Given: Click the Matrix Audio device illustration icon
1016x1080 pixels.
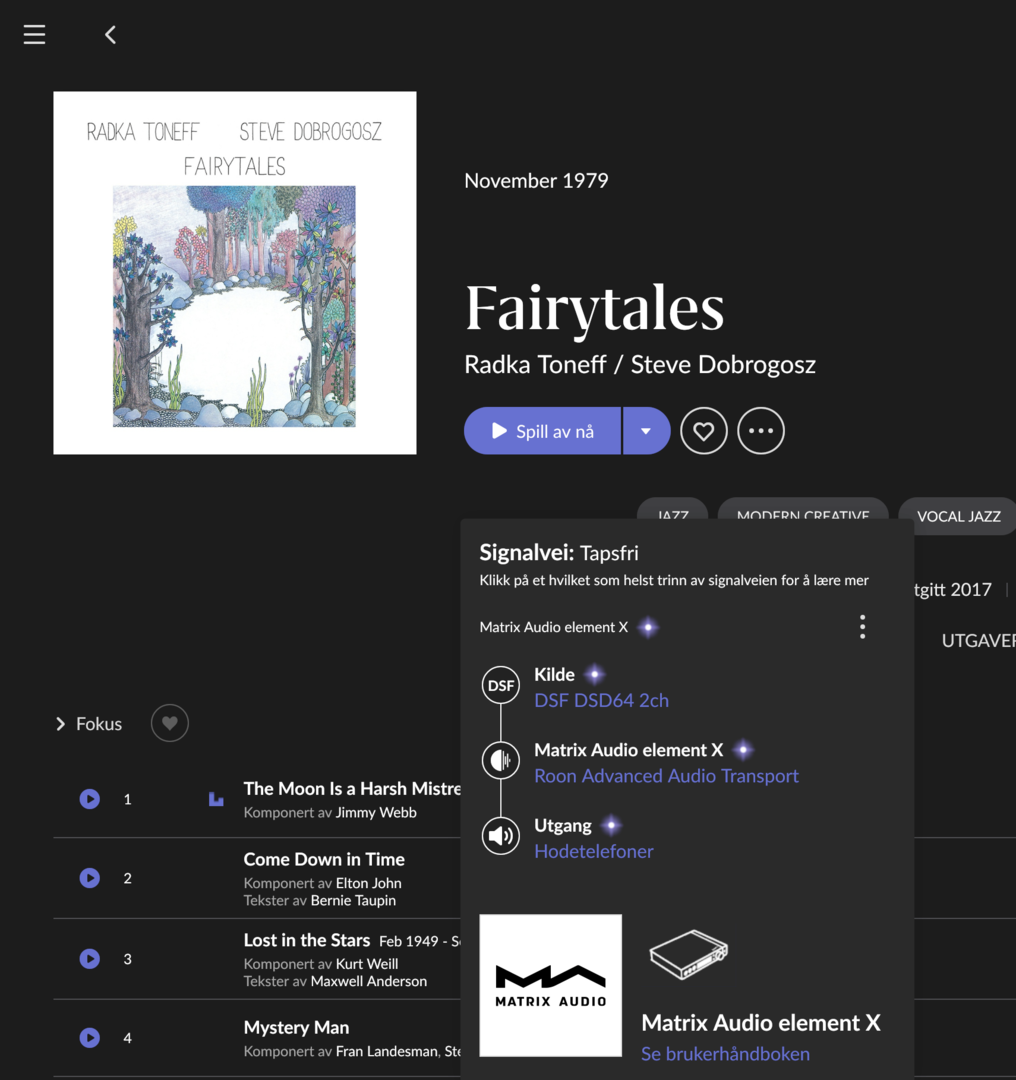Looking at the screenshot, I should click(688, 954).
